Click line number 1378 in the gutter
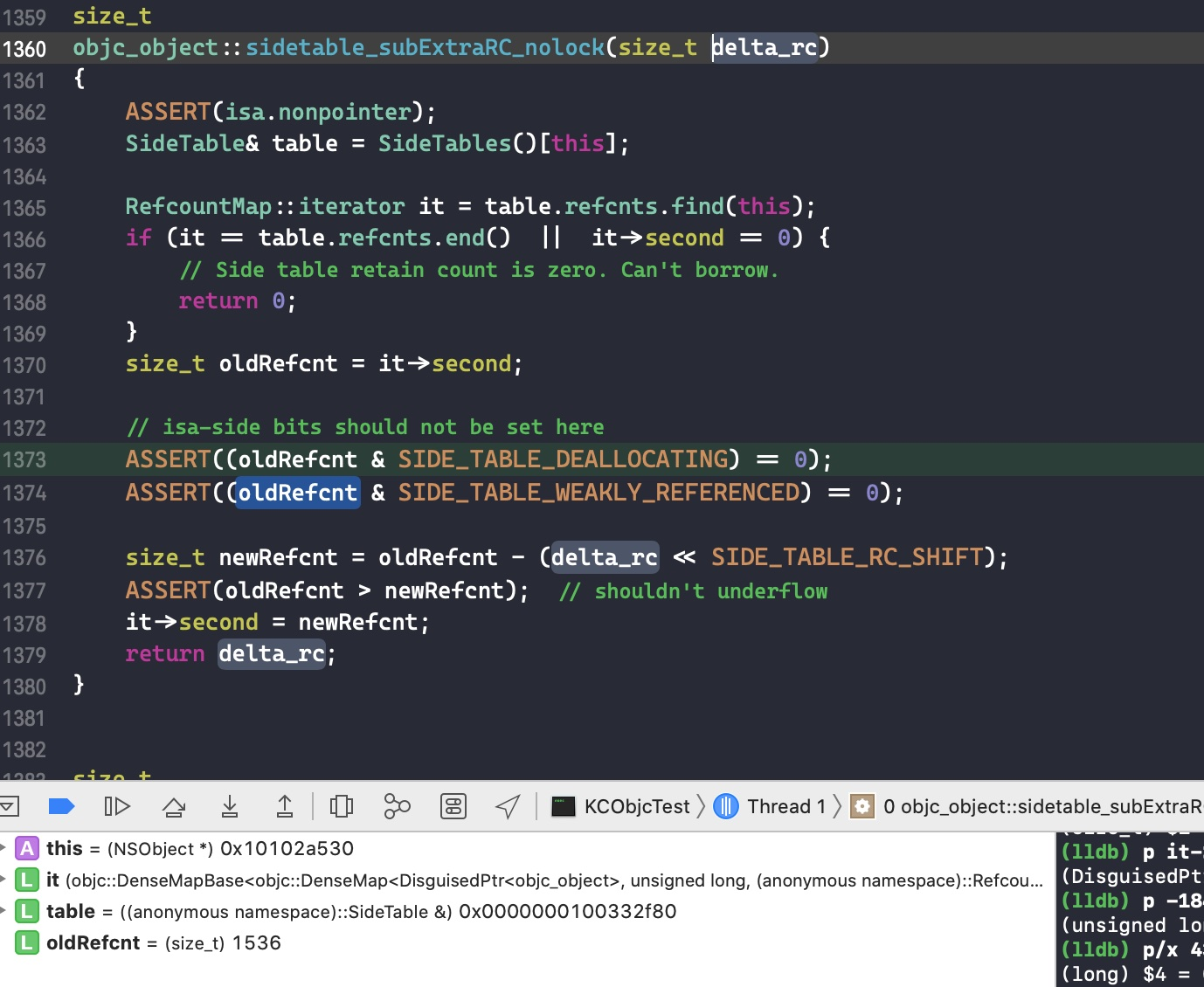Screen dimensions: 1204x987 24,624
